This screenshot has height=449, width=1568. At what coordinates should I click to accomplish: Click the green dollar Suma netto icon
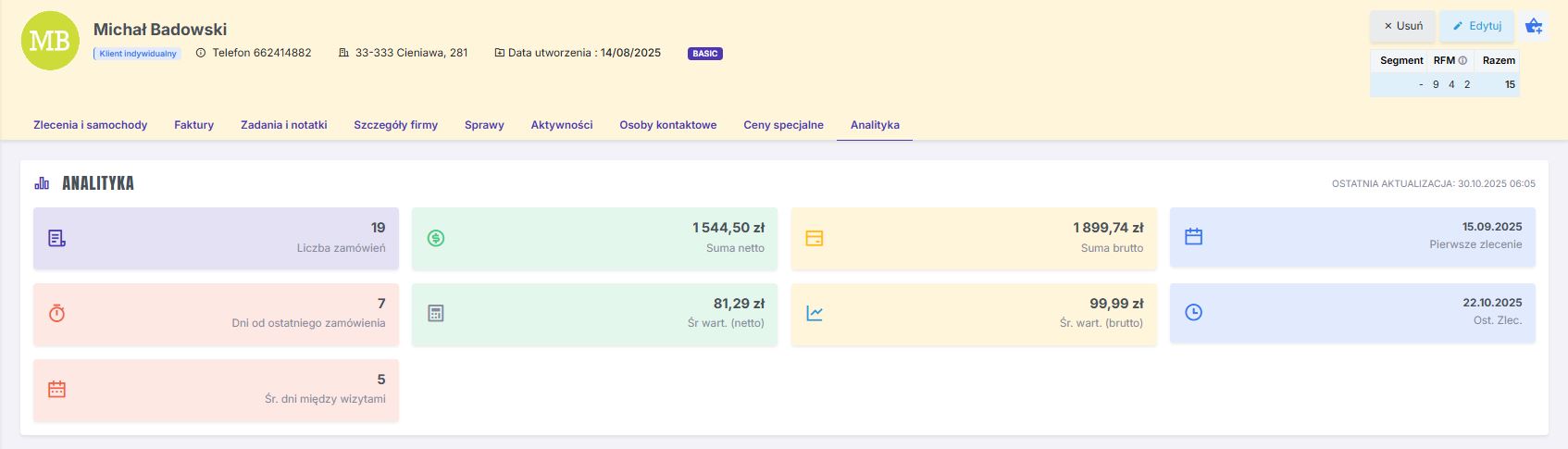point(436,238)
